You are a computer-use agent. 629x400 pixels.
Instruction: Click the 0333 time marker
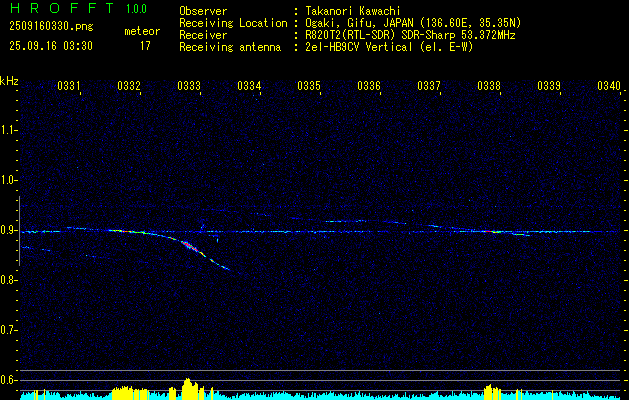(189, 85)
